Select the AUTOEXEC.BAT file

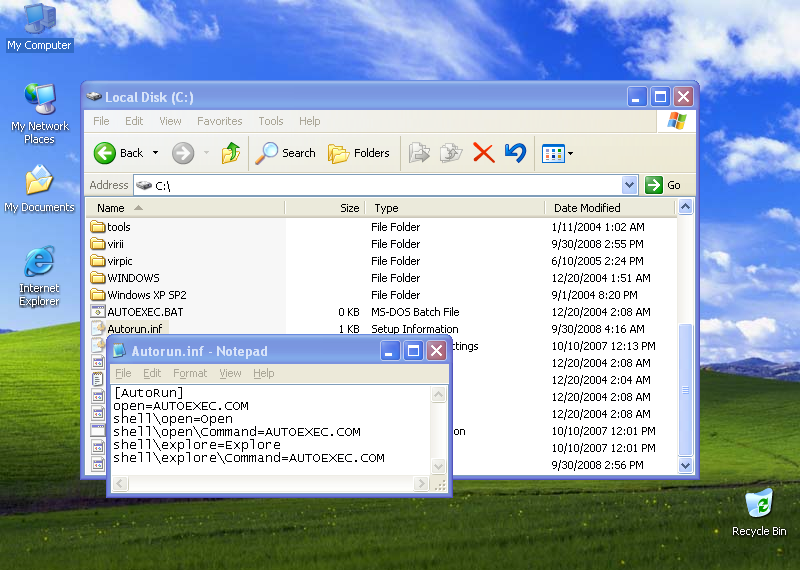coord(137,312)
